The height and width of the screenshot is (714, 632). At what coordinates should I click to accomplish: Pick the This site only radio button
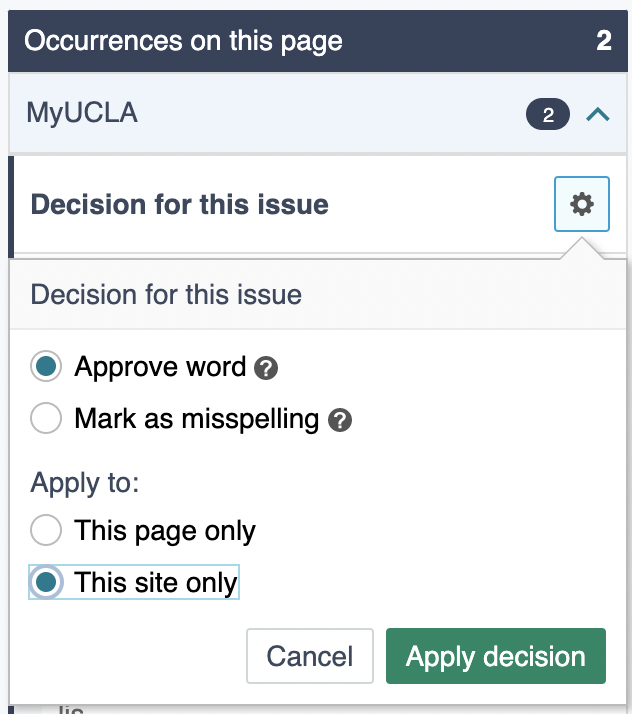coord(46,582)
